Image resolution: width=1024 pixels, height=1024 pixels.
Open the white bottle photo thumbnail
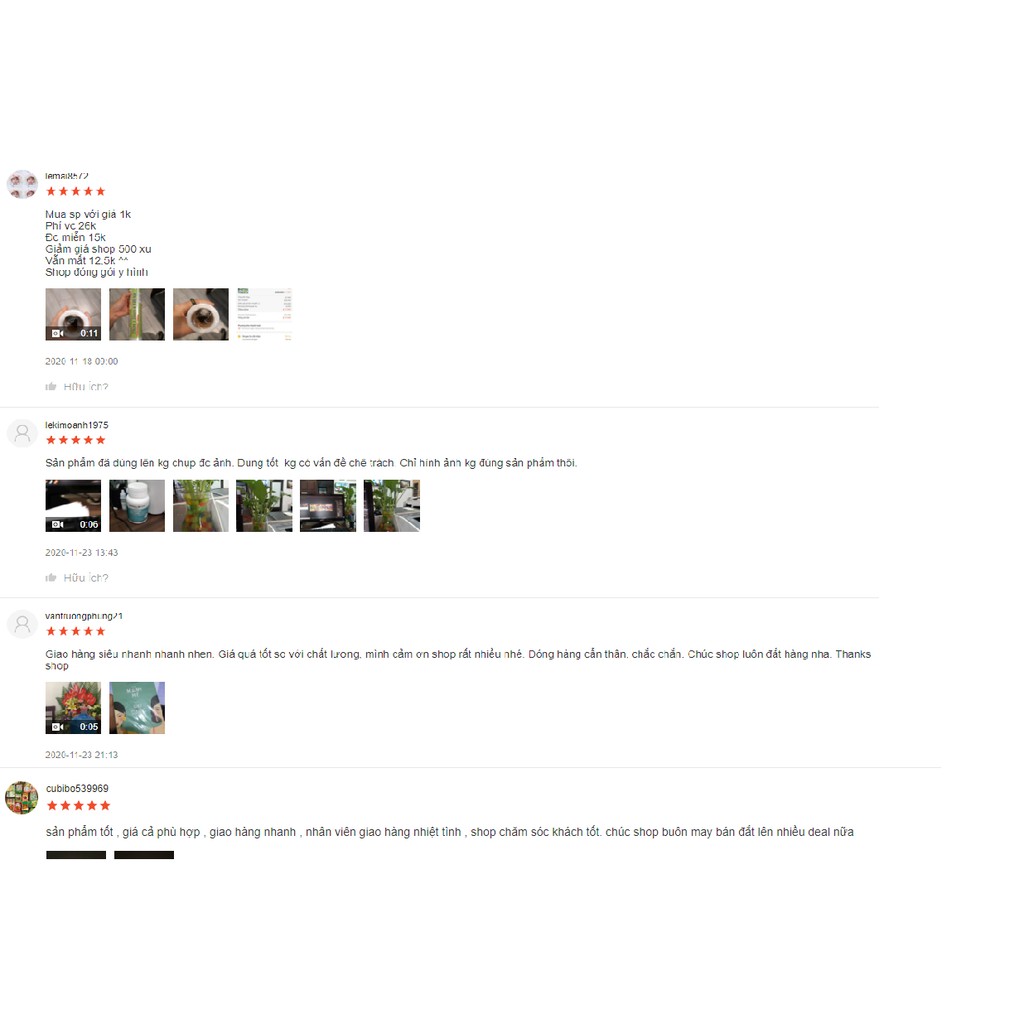click(x=137, y=505)
